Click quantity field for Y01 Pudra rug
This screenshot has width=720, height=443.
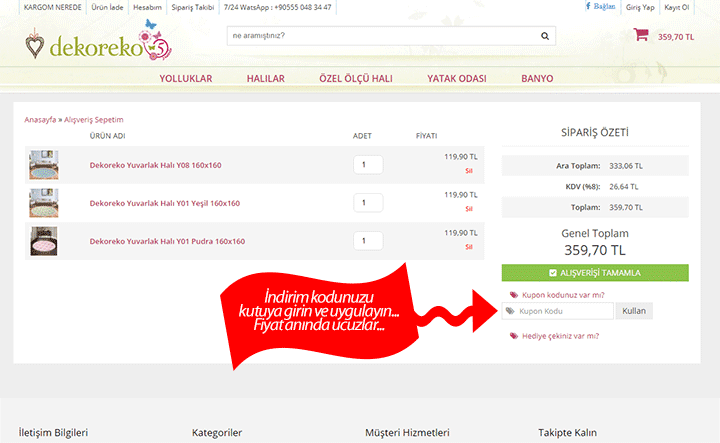point(368,241)
